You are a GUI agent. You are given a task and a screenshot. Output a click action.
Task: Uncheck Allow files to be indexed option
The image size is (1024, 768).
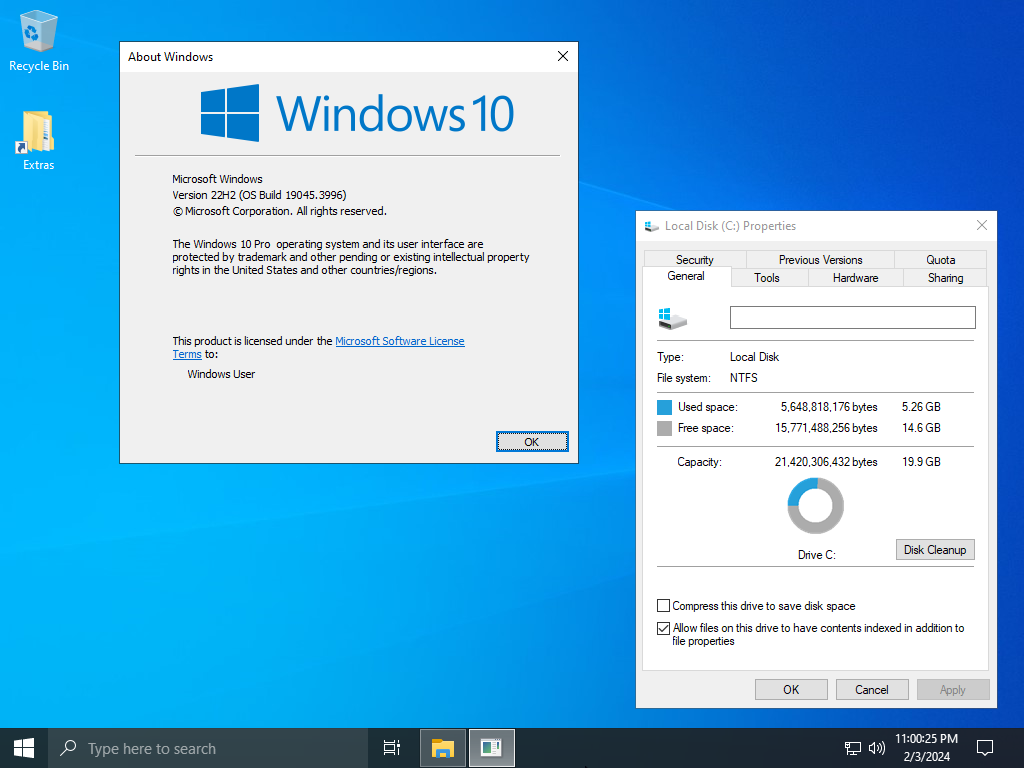(663, 629)
